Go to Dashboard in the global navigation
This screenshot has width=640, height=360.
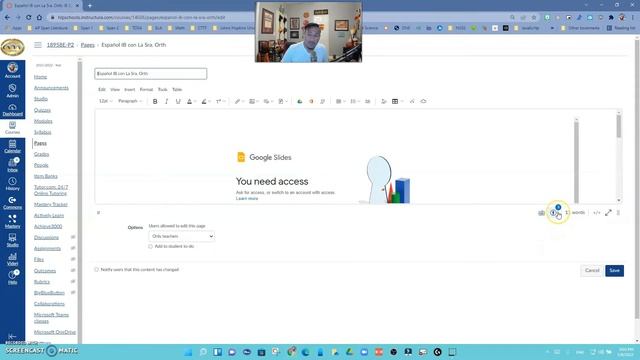tap(13, 109)
